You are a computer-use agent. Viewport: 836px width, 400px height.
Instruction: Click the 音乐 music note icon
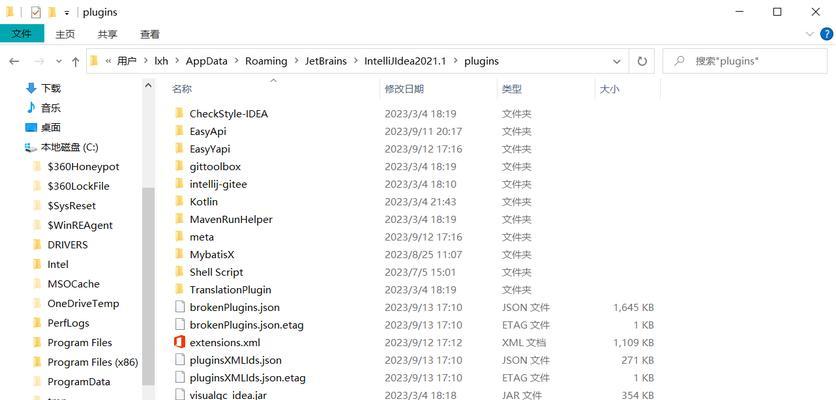click(31, 108)
